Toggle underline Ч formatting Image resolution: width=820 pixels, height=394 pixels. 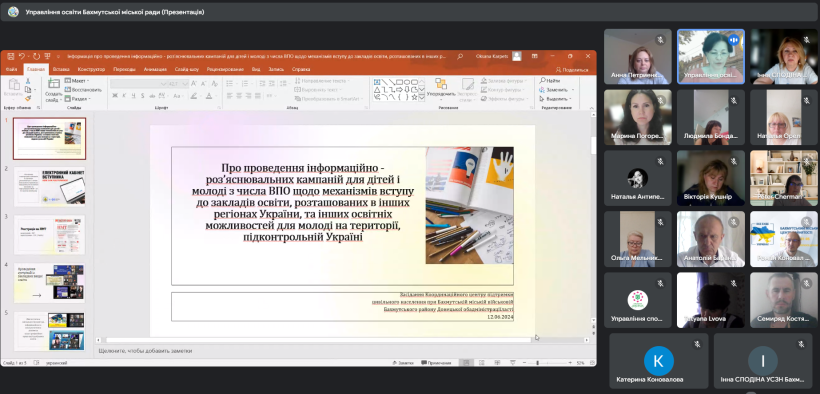[134, 96]
